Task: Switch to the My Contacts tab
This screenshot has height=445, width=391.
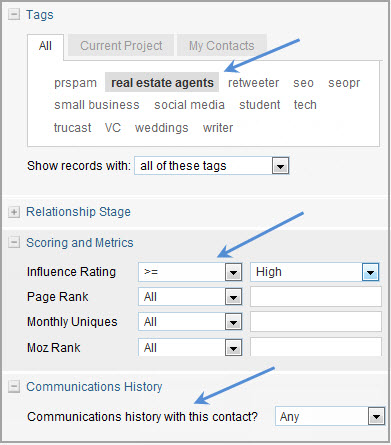Action: [x=222, y=46]
